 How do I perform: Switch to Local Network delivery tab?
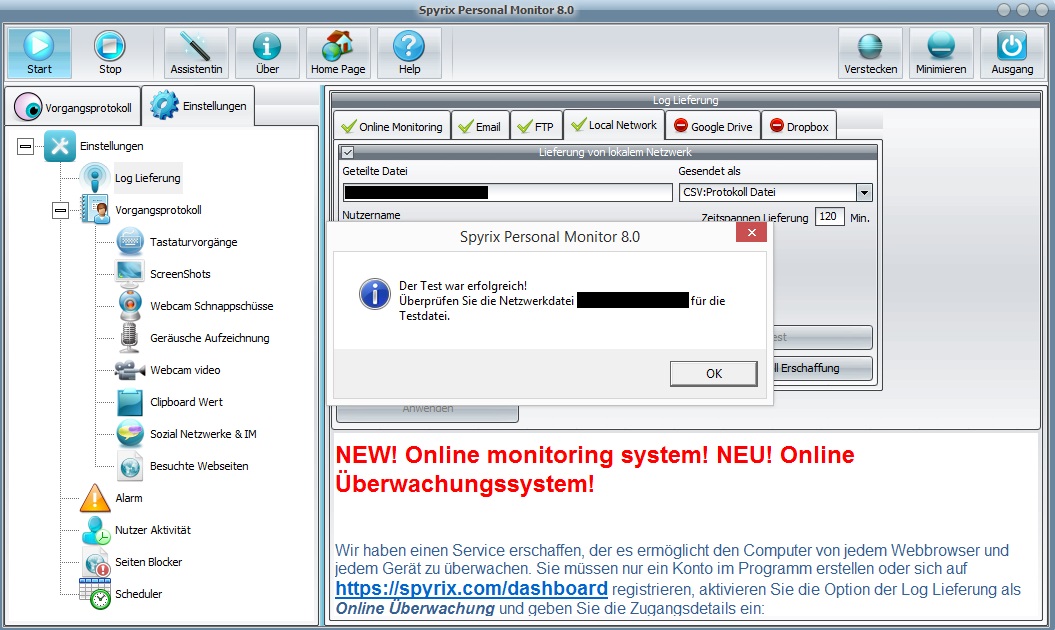[x=614, y=125]
